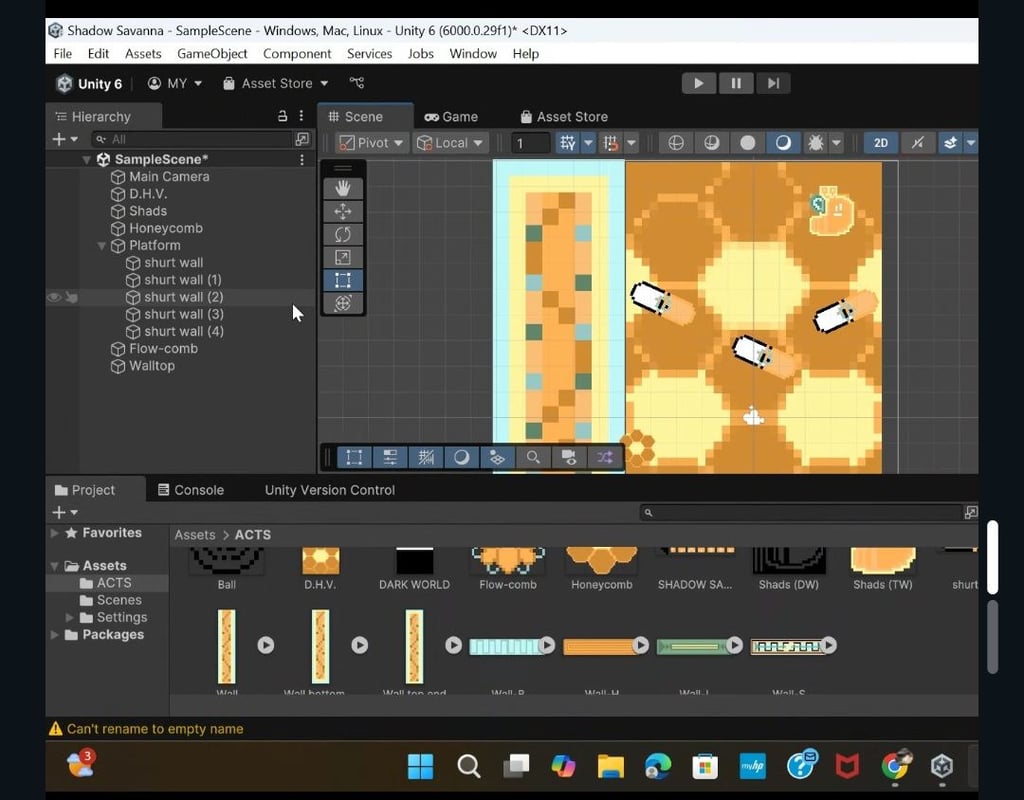Open Chrome from the Windows taskbar

[x=895, y=765]
